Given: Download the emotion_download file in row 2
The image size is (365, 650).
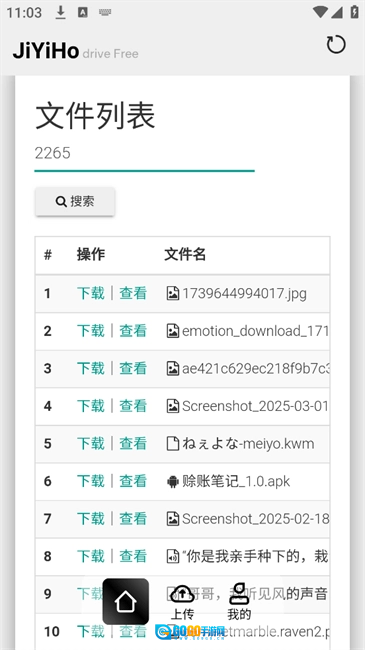Looking at the screenshot, I should [90, 331].
